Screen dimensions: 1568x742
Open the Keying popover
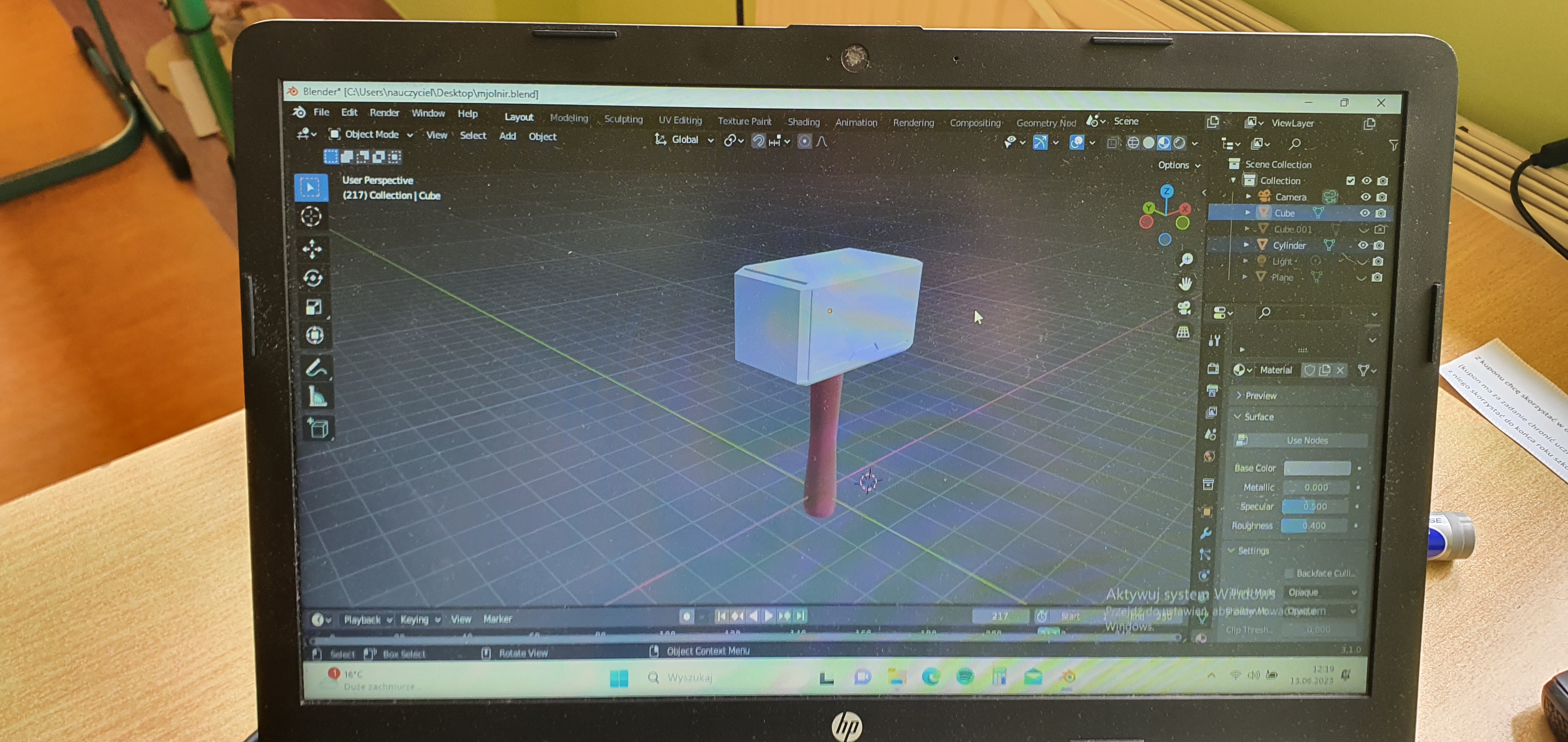[420, 619]
